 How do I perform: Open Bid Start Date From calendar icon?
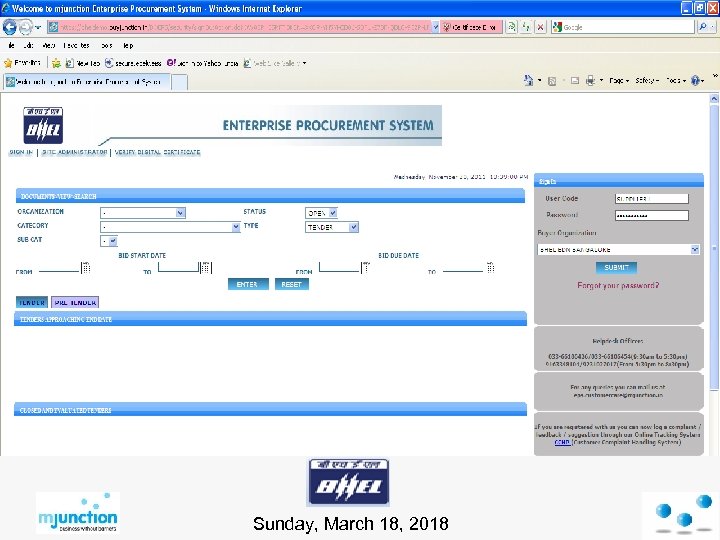(x=86, y=267)
